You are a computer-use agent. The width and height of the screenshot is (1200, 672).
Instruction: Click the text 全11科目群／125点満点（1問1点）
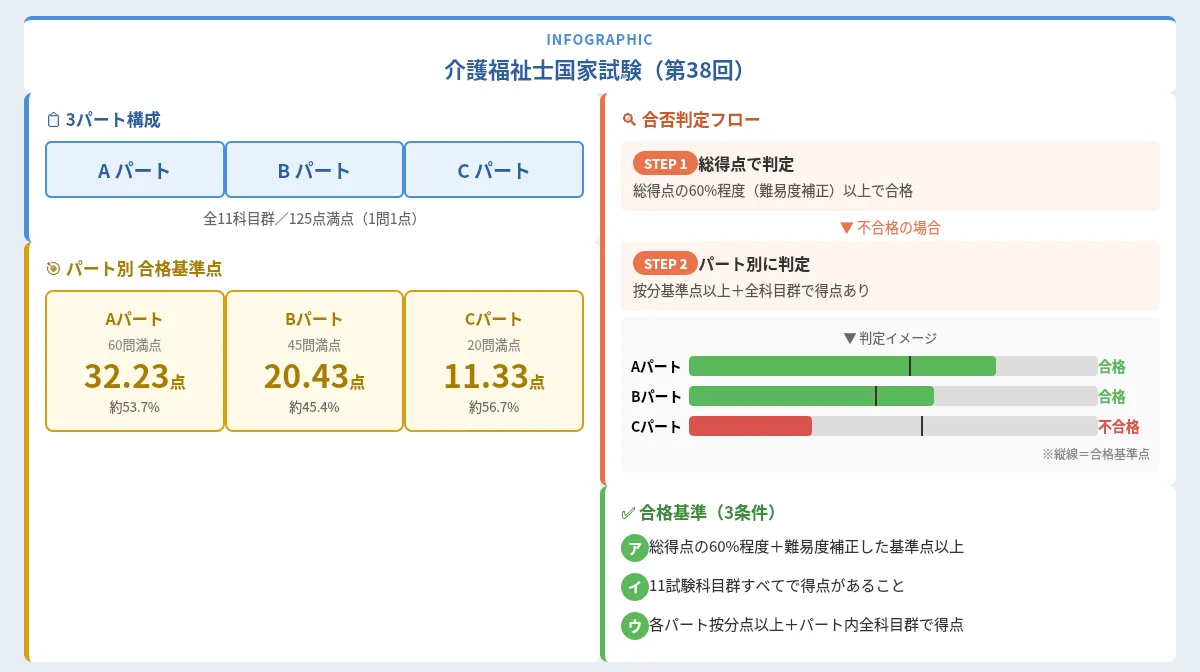point(314,218)
